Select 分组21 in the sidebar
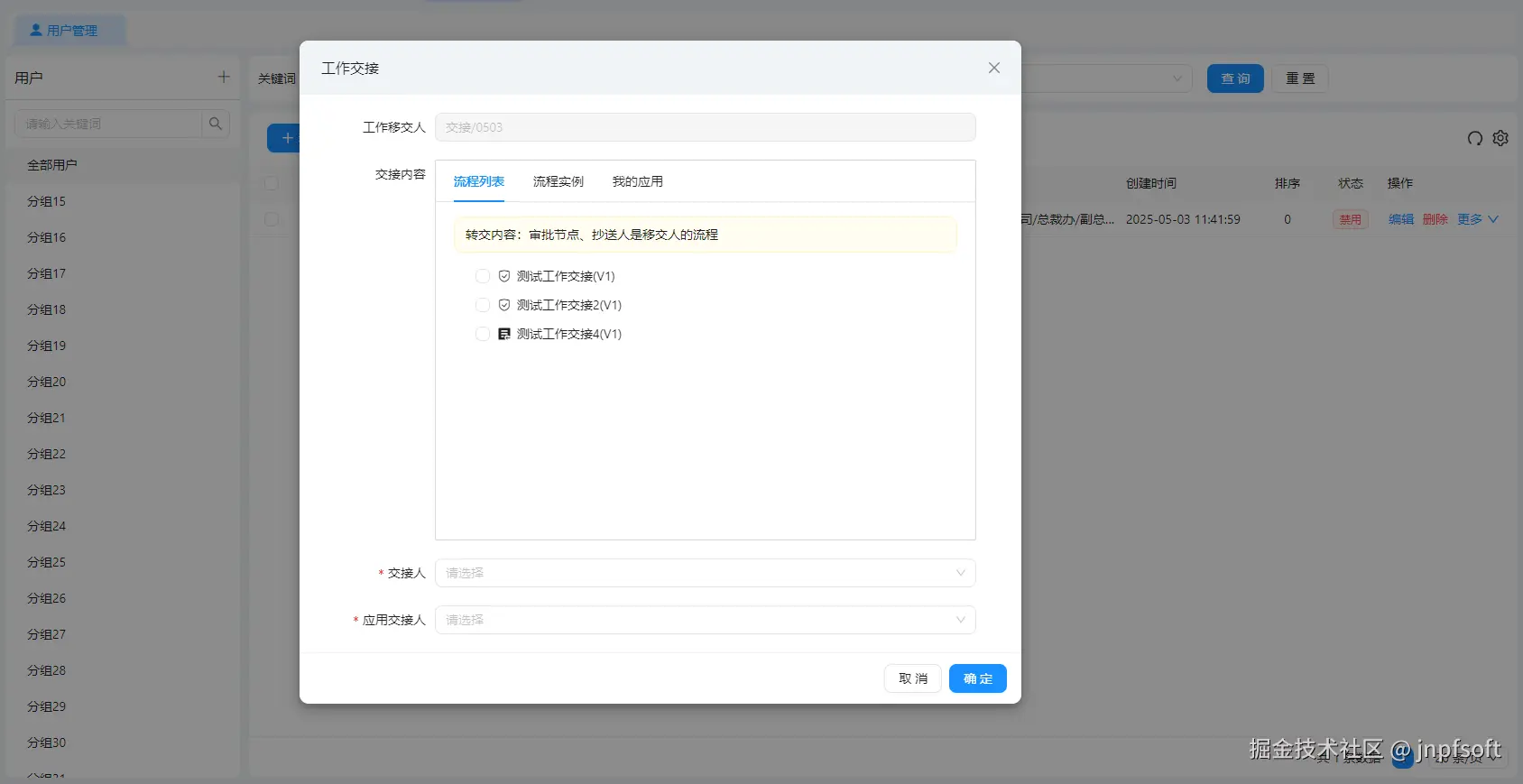The width and height of the screenshot is (1523, 784). click(123, 418)
